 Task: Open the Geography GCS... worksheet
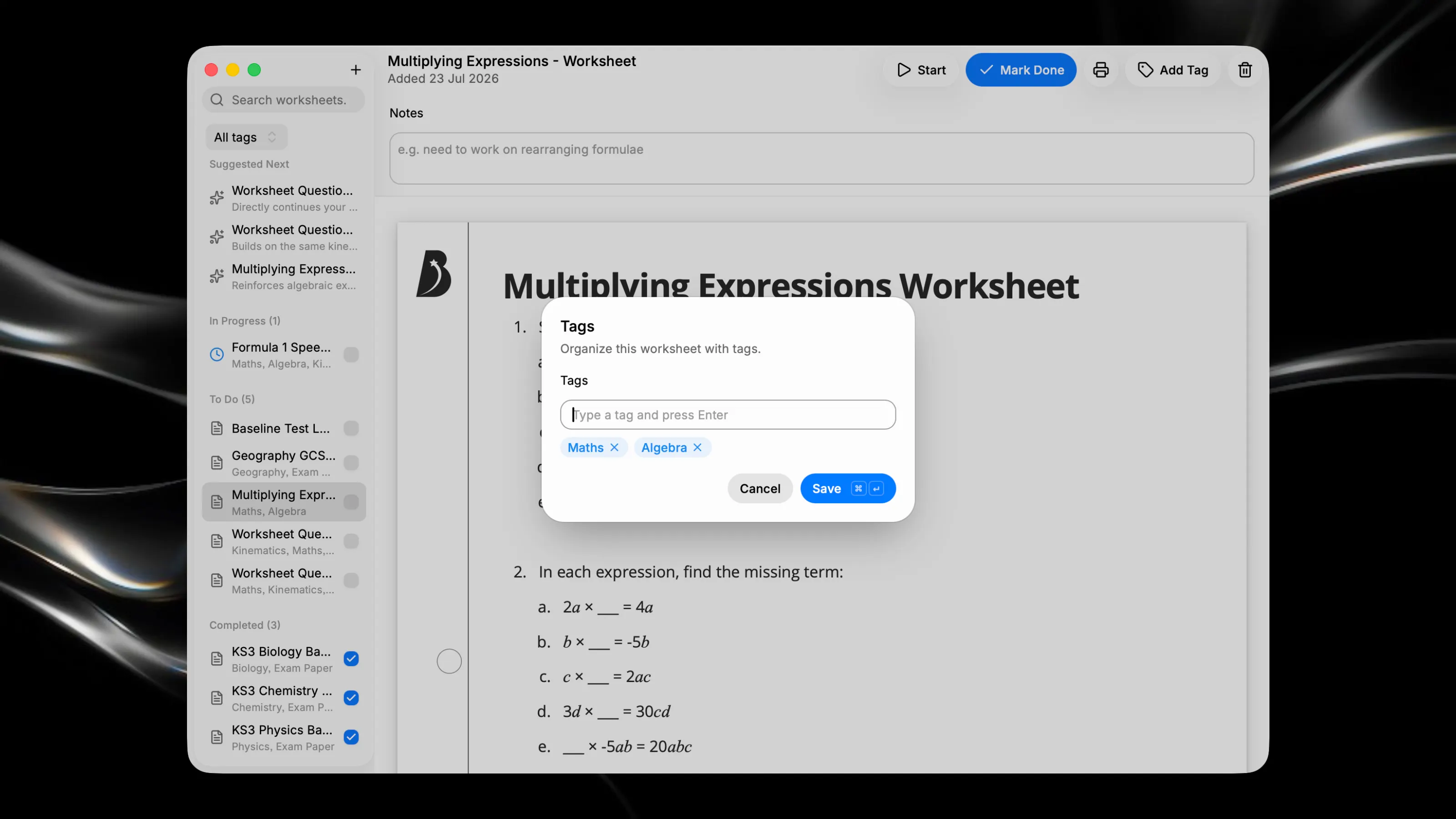pos(284,463)
